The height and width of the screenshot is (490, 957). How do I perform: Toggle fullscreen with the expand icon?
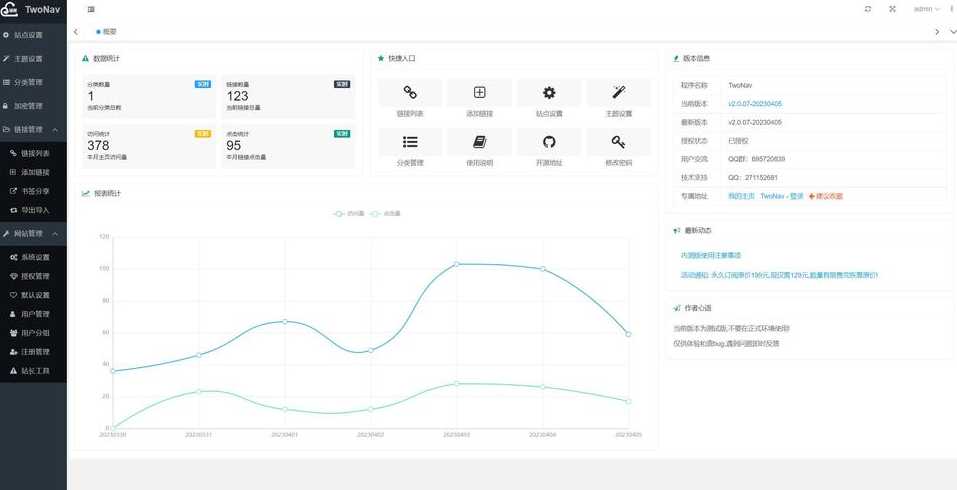[x=892, y=9]
